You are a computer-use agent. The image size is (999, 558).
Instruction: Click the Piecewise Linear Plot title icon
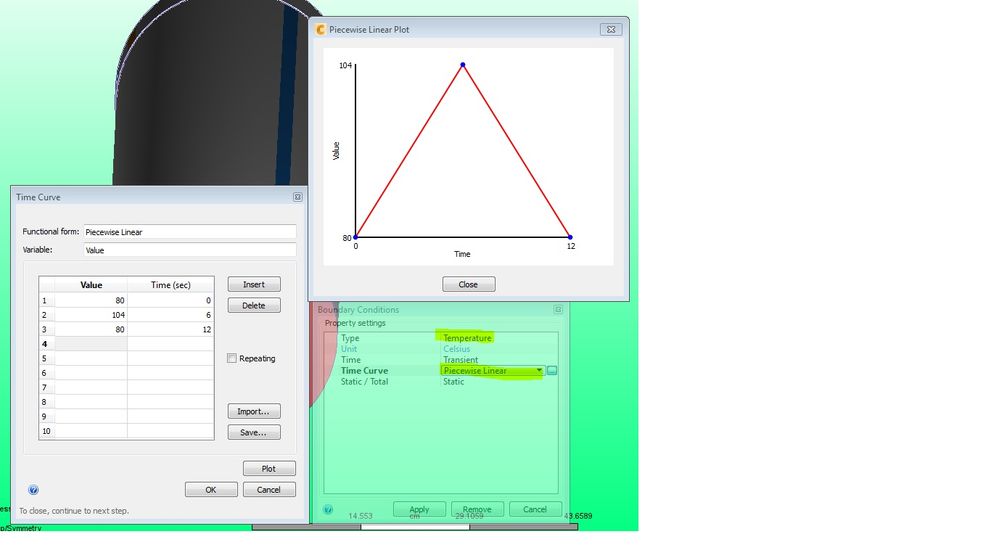pos(320,29)
